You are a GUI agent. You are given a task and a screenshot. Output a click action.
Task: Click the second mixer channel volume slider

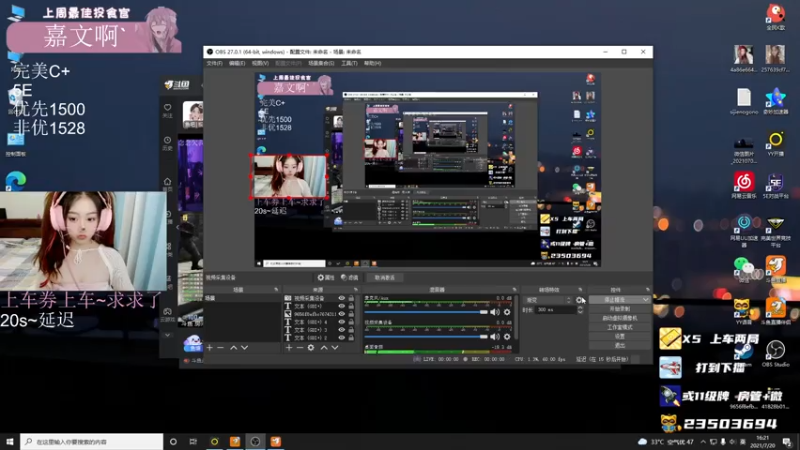tap(426, 337)
